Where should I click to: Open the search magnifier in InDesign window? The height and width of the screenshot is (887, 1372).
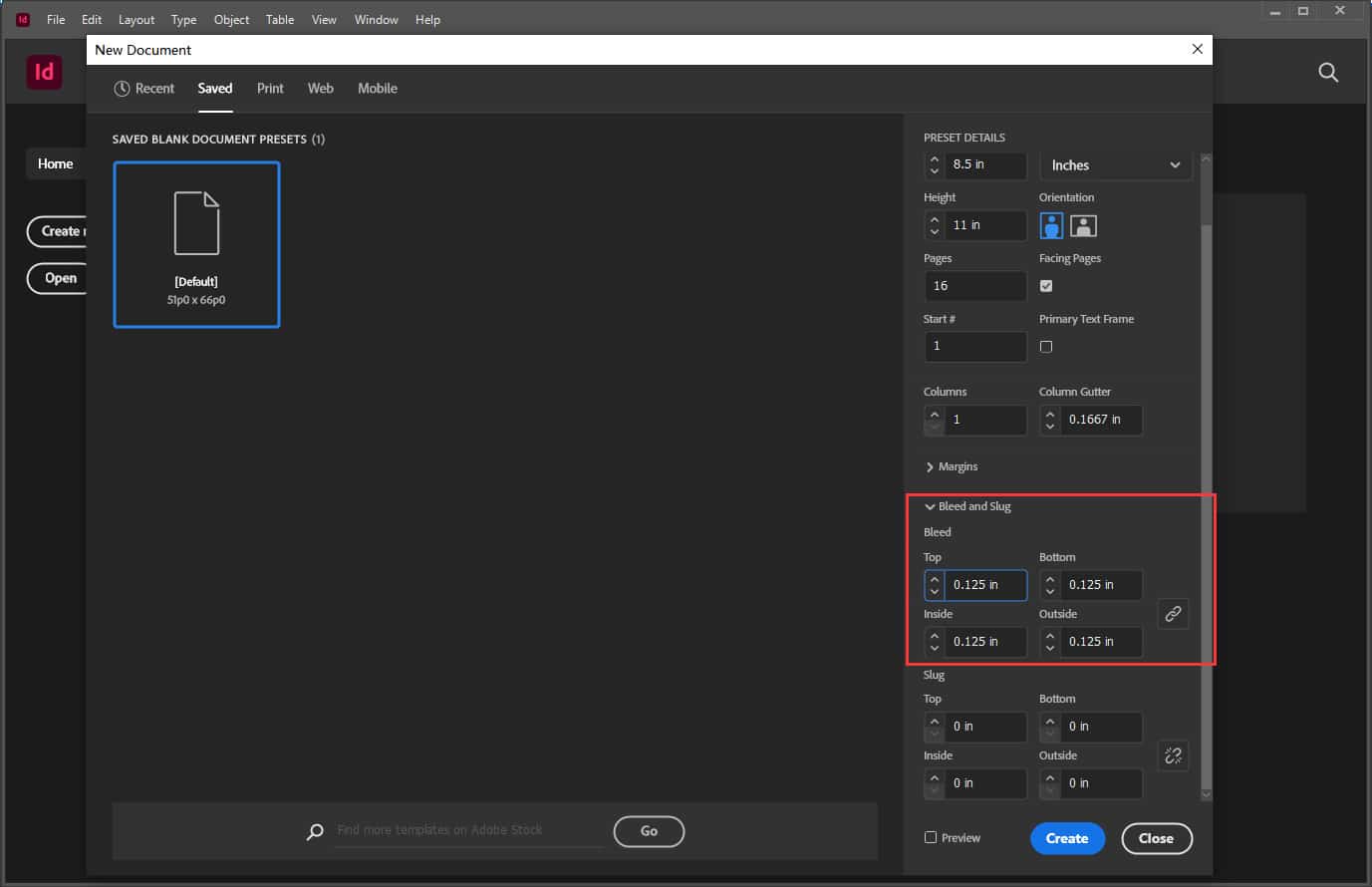click(1328, 73)
